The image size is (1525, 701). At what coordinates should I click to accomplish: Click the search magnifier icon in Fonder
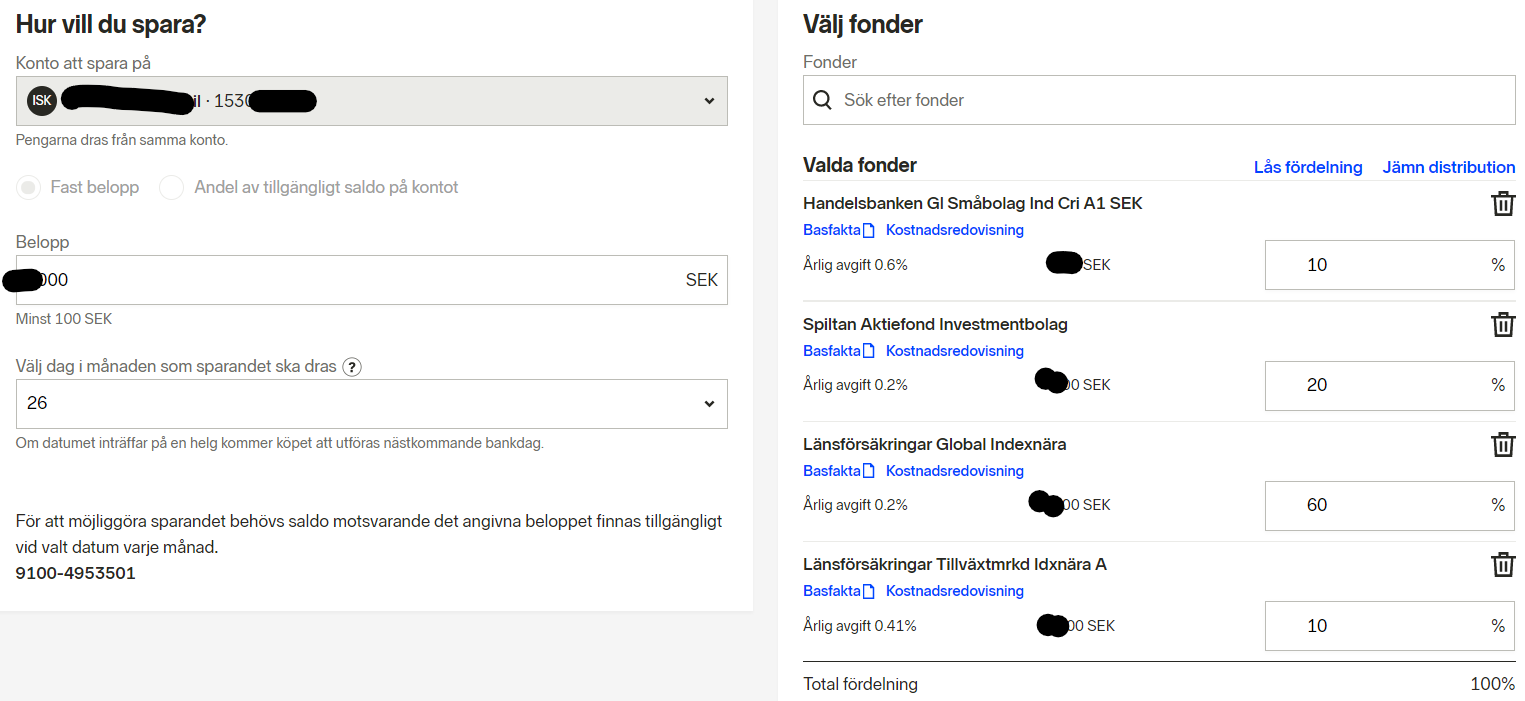tap(822, 100)
